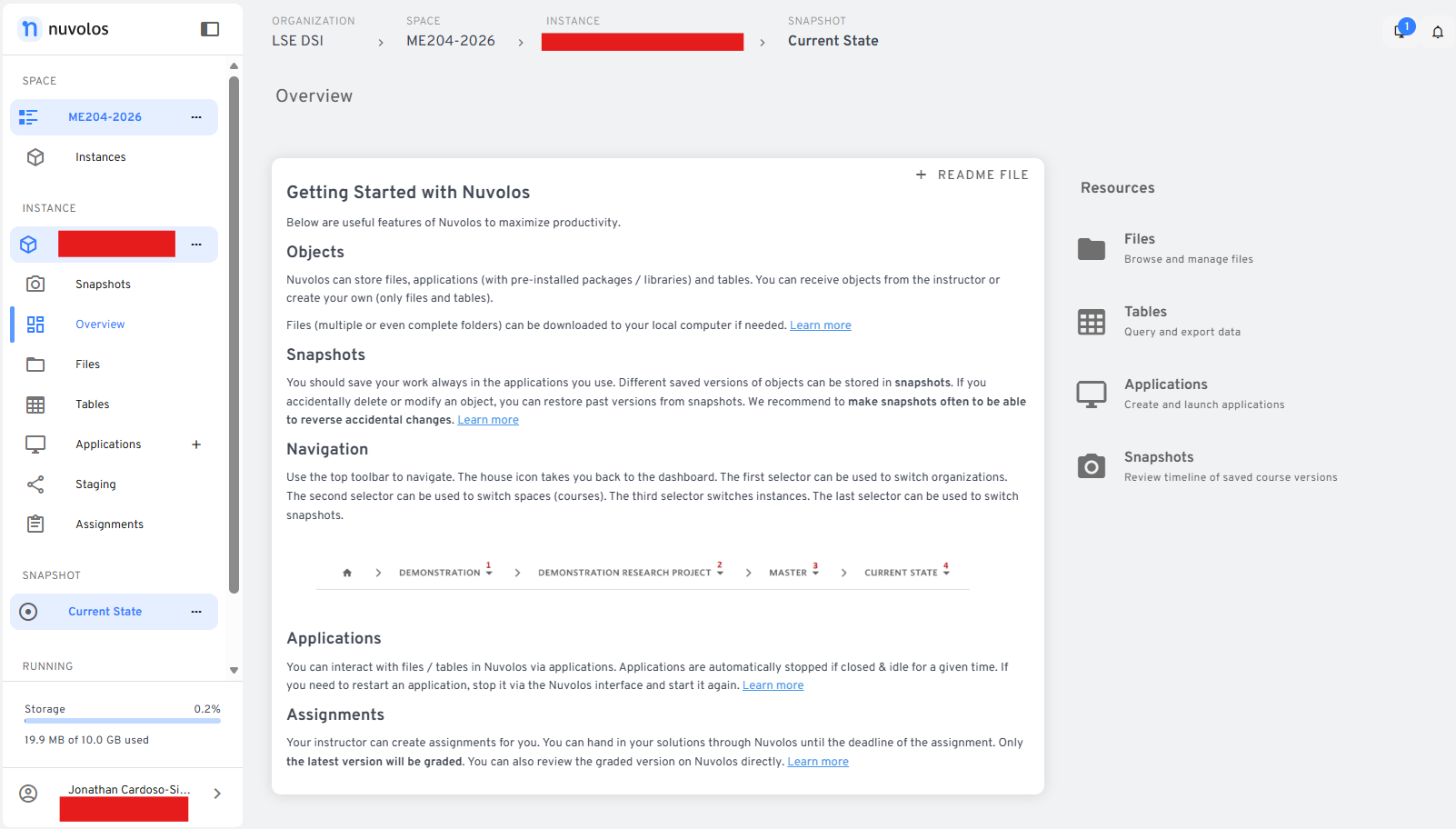The height and width of the screenshot is (829, 1456).
Task: Click the plus icon next to README FILE
Action: [x=921, y=175]
